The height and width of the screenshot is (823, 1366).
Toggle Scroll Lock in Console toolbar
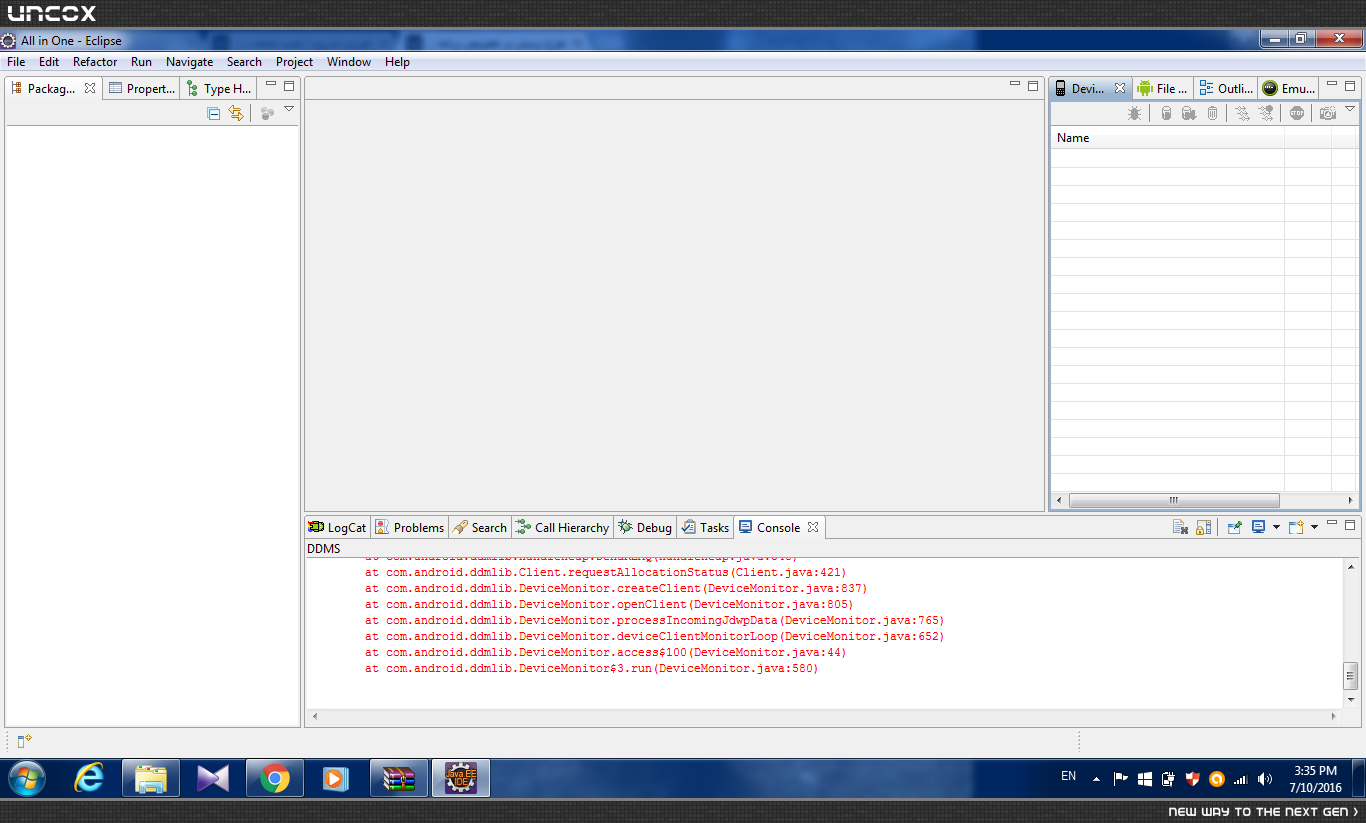[x=1204, y=527]
